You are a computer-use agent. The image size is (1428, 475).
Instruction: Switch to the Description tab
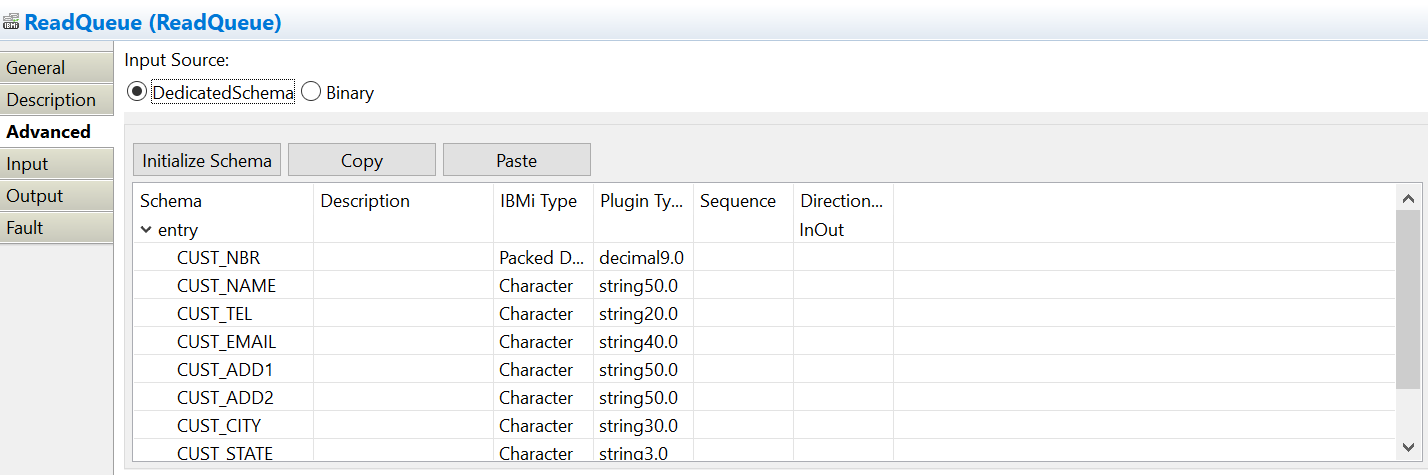tap(51, 100)
